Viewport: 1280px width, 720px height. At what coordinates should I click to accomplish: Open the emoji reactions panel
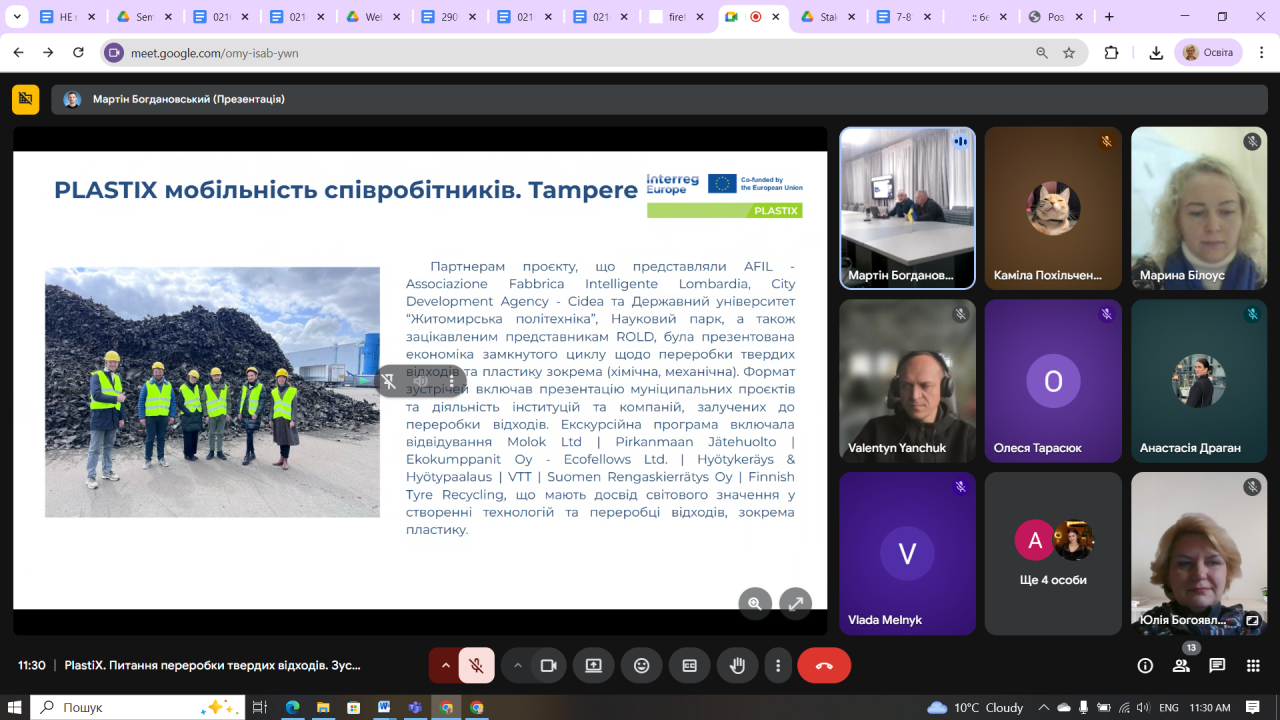pos(642,666)
